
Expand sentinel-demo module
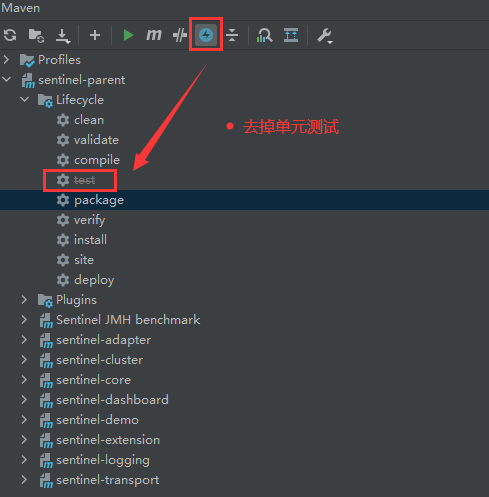coord(24,420)
